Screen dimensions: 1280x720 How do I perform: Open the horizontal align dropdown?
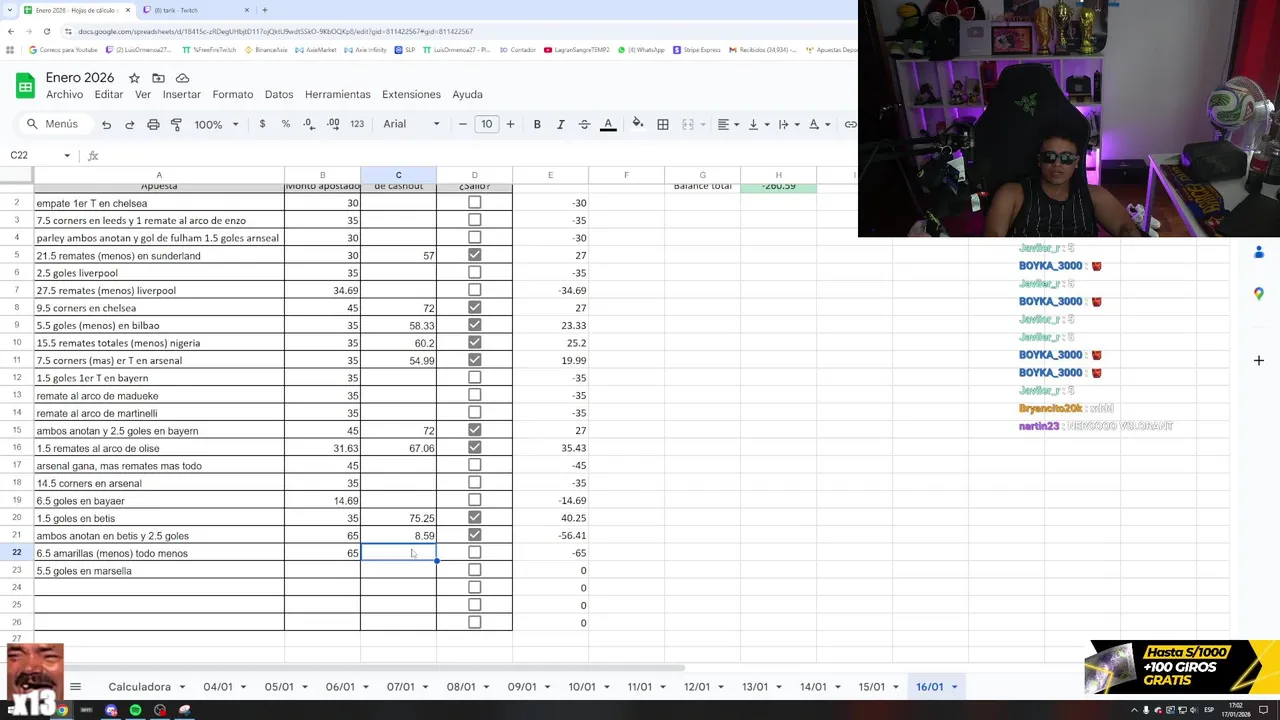pos(727,124)
